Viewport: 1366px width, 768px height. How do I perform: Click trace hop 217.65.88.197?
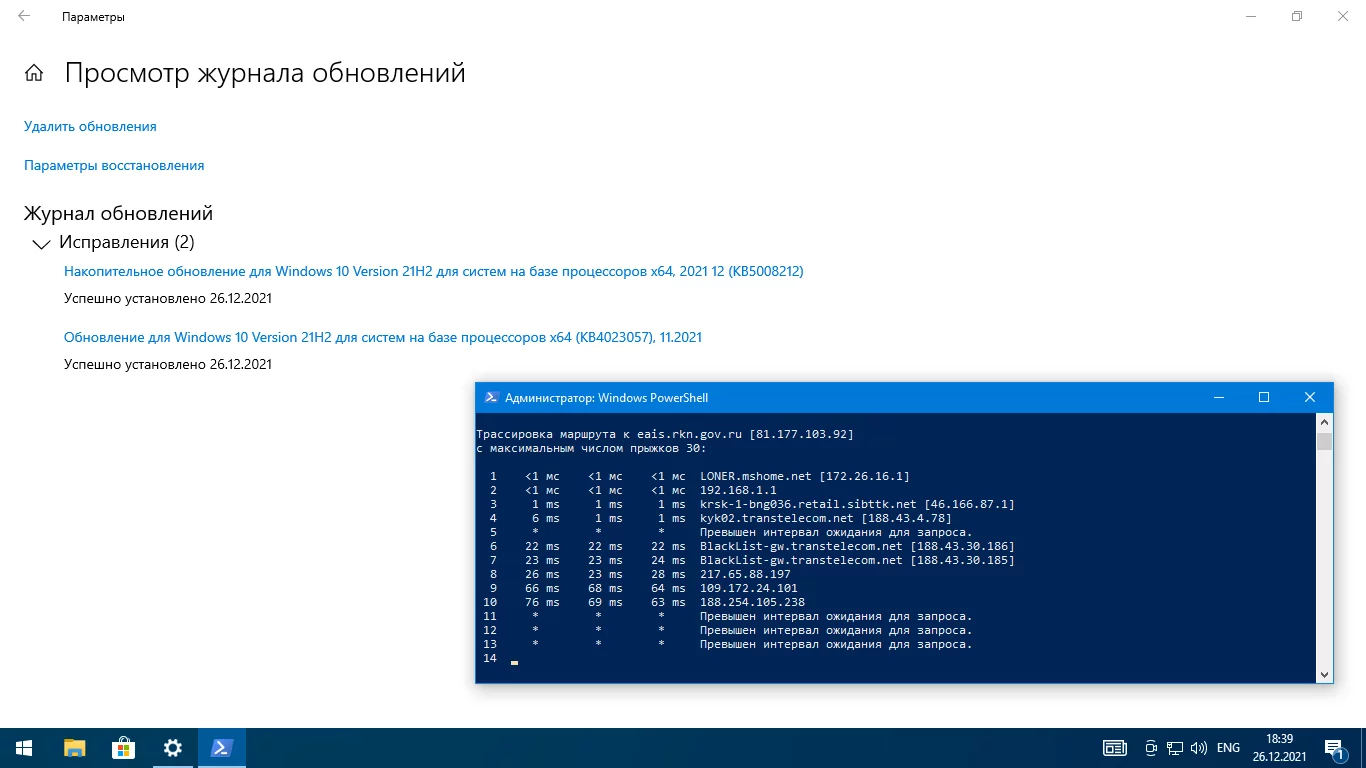(x=745, y=574)
